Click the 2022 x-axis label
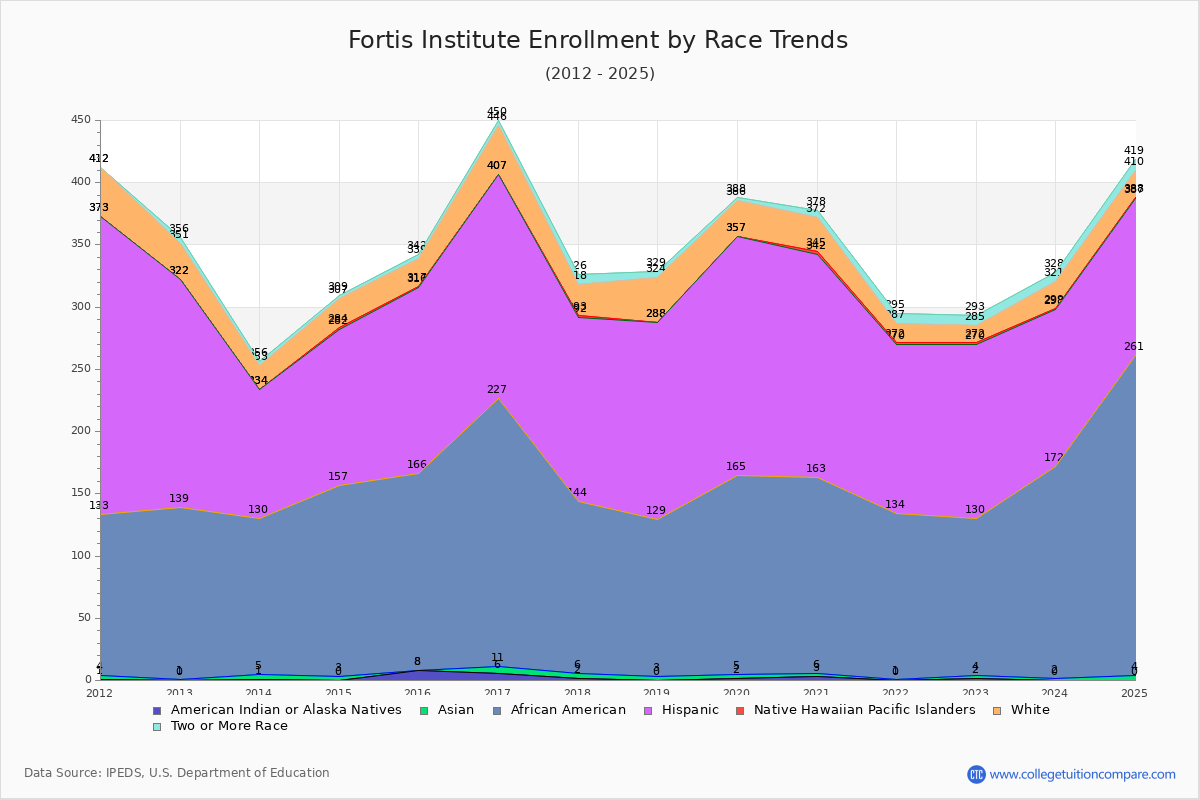 coord(895,692)
